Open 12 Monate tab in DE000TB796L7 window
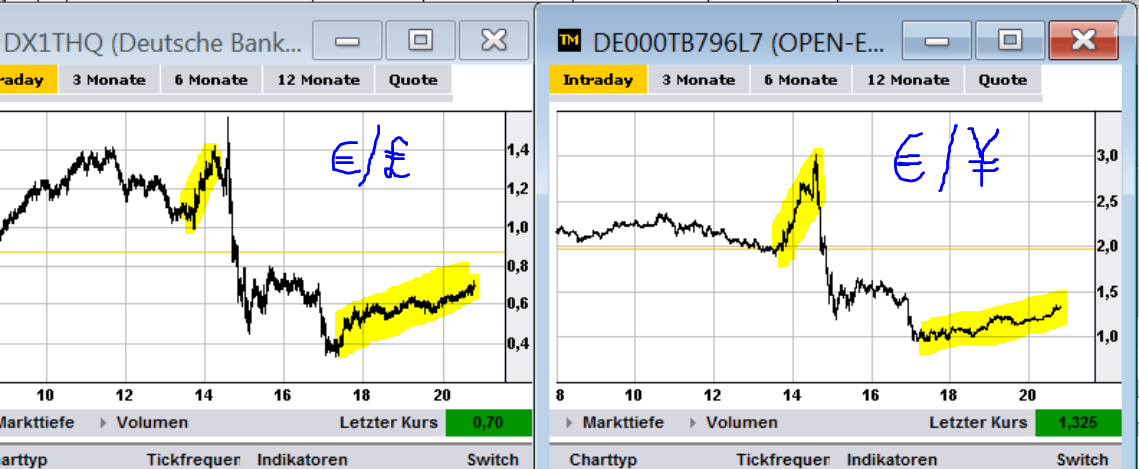 (x=908, y=79)
